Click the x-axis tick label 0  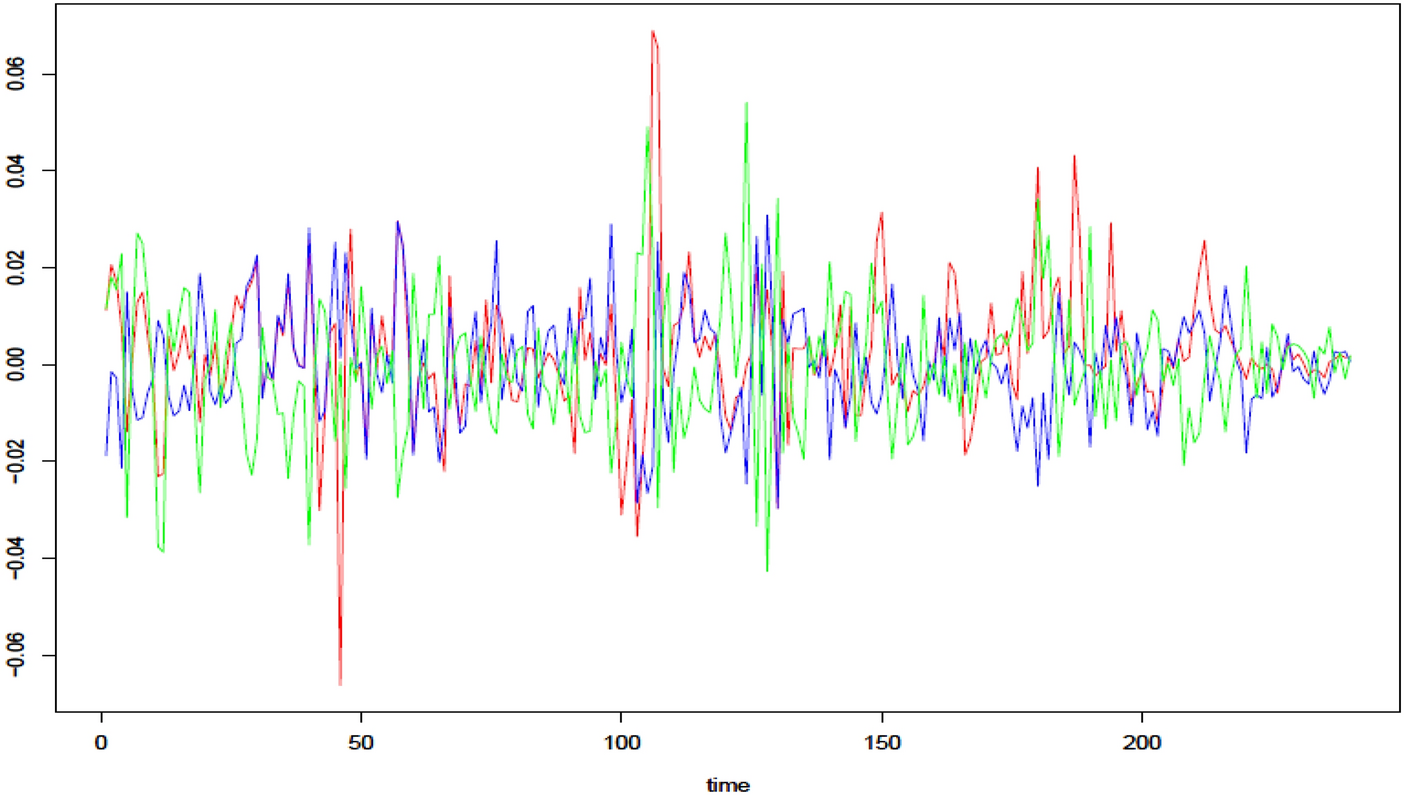101,745
